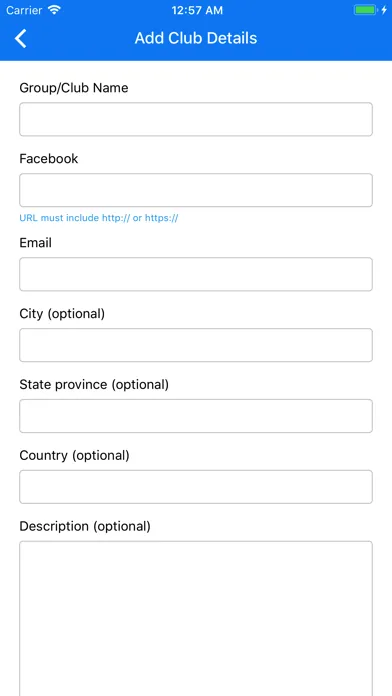Click into the Email text field
Screen dimensions: 392x696
click(196, 274)
